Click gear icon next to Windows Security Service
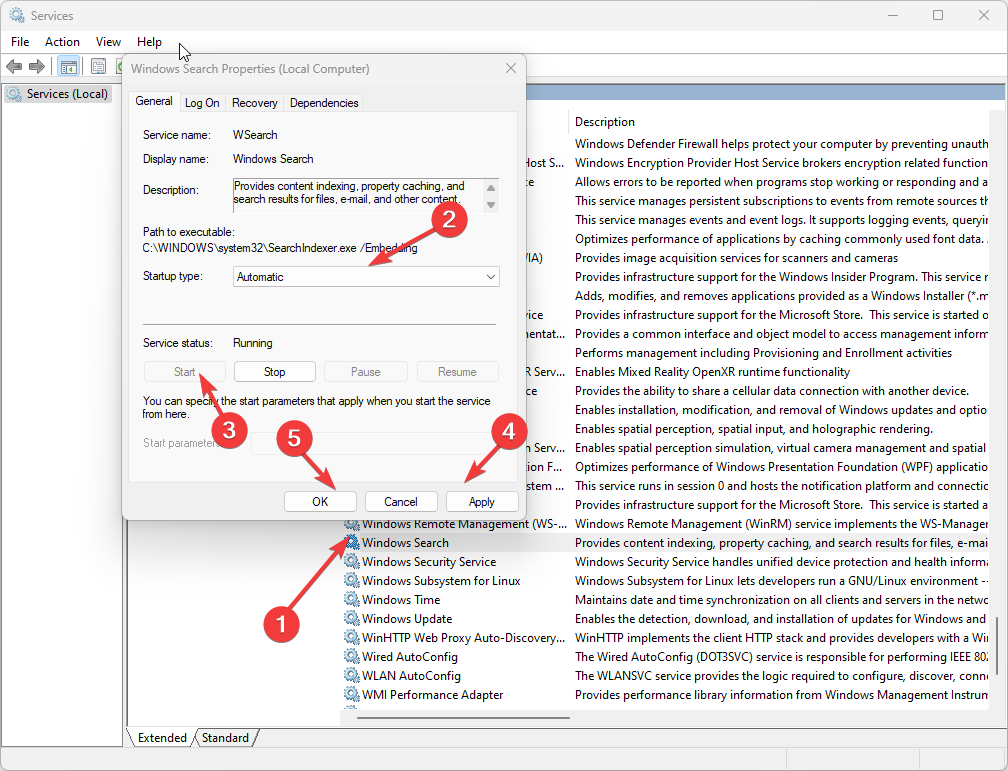 (x=351, y=561)
